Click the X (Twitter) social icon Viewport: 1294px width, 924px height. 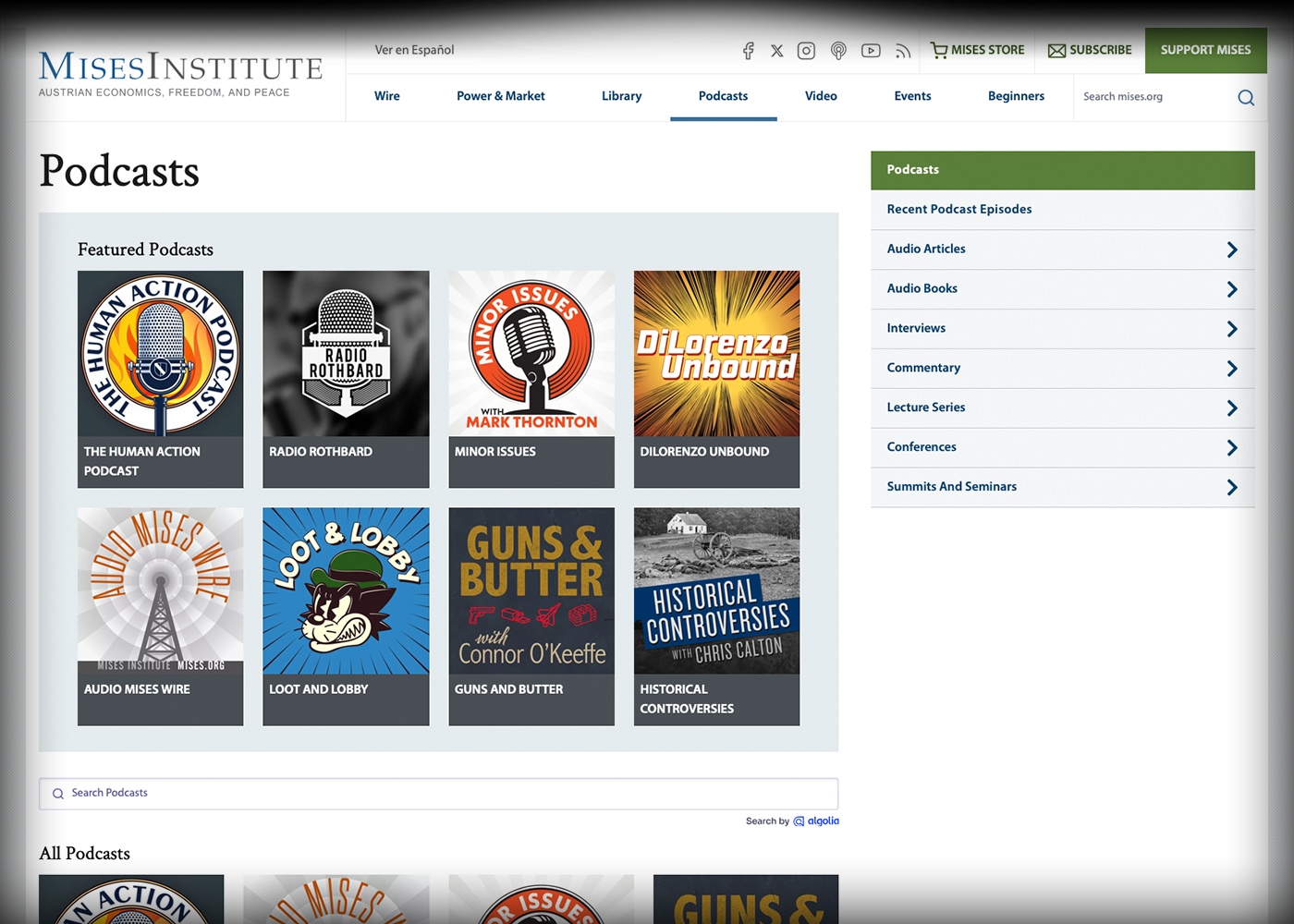(776, 51)
